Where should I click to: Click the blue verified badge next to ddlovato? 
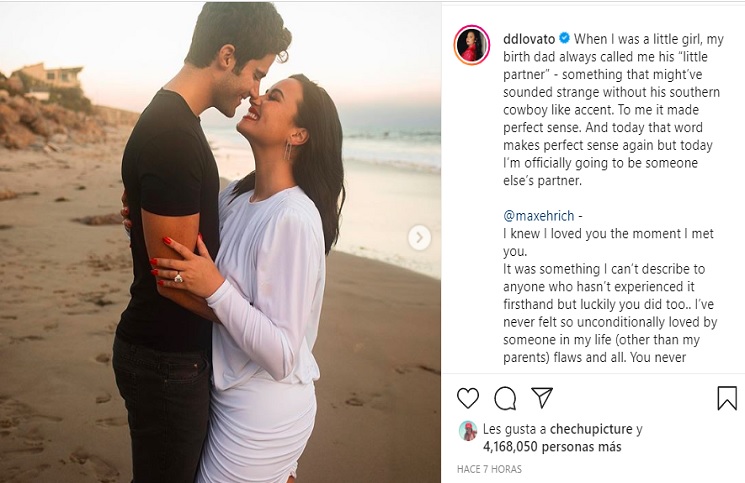click(x=564, y=38)
